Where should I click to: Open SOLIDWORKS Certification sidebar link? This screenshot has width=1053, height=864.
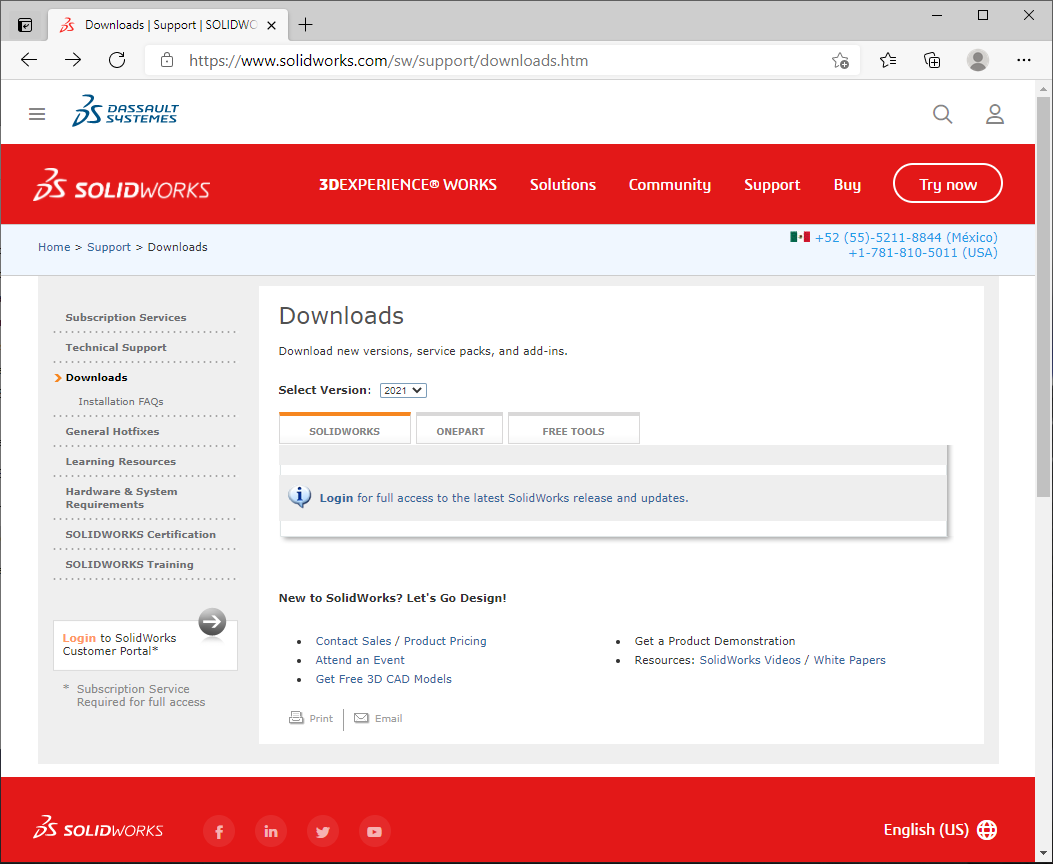[x=140, y=534]
